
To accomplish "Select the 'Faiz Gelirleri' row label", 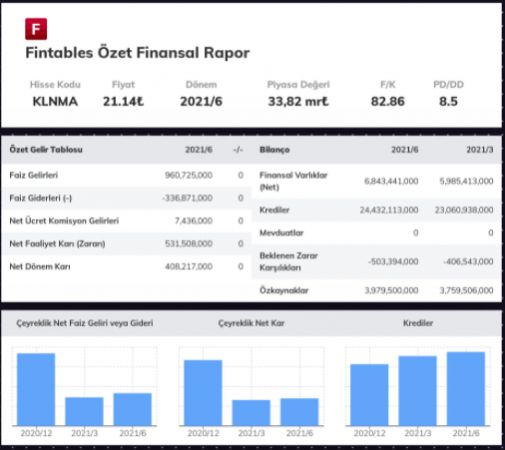I will click(34, 175).
